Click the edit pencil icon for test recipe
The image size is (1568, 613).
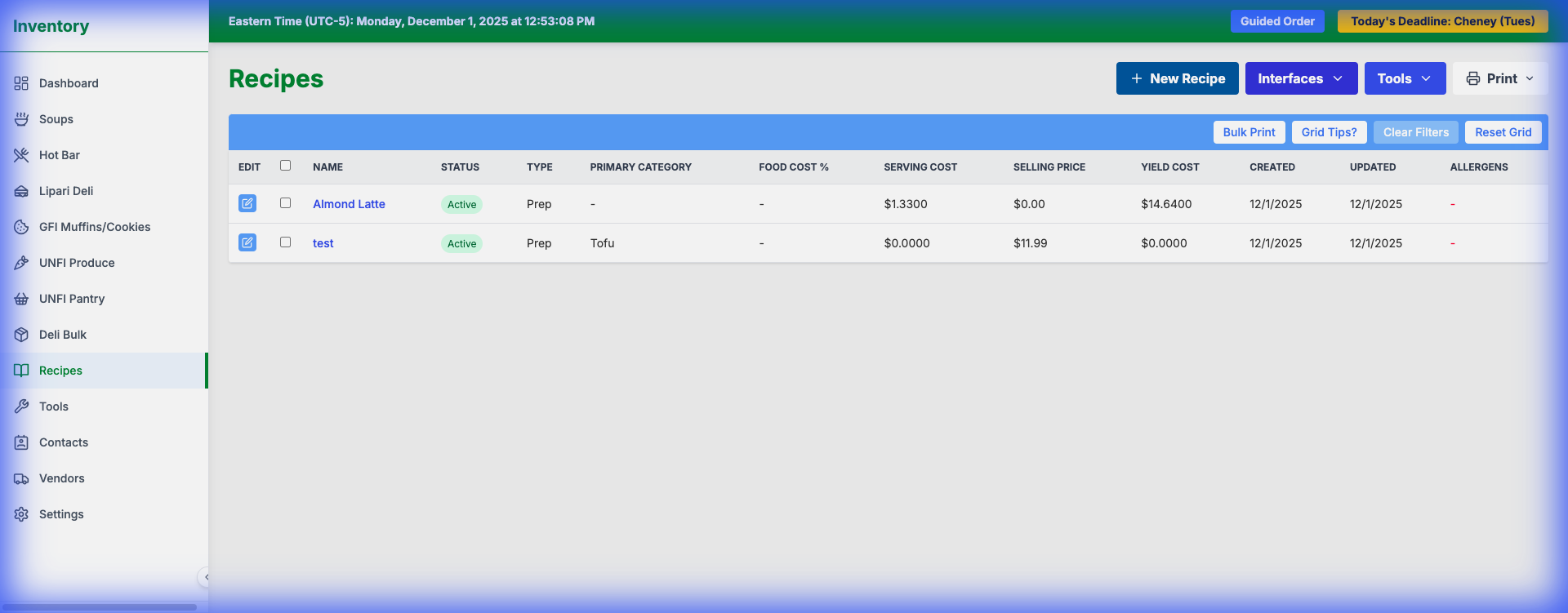coord(247,242)
